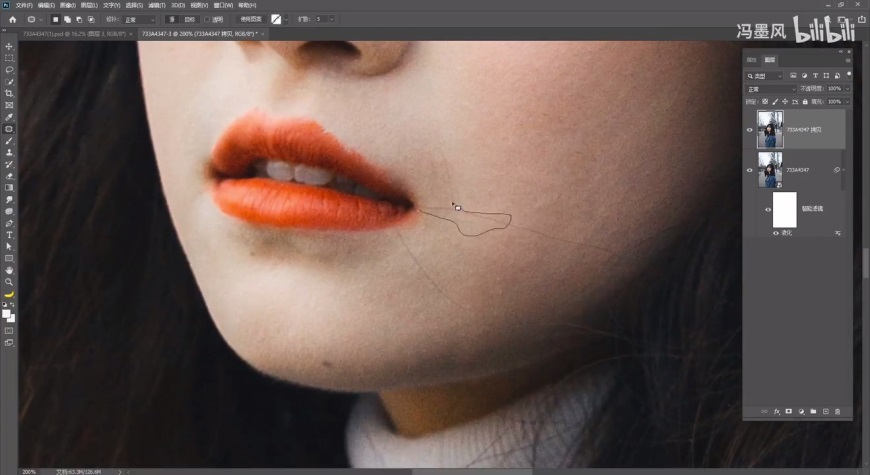Viewport: 870px width, 475px height.
Task: Choose Subtract from Selection mode
Action: pos(79,19)
